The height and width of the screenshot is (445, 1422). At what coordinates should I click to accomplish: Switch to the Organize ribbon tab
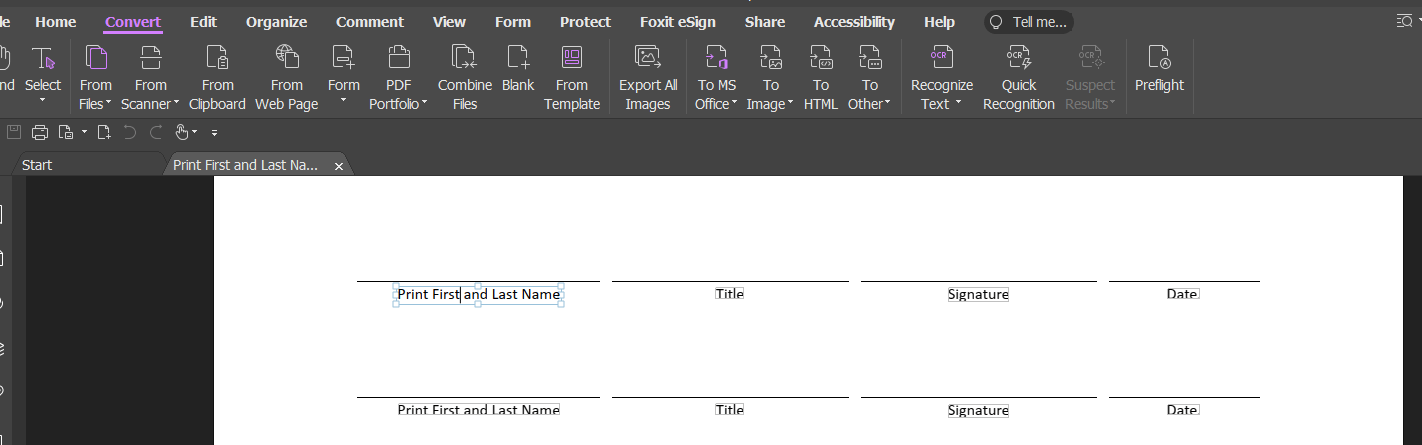click(x=276, y=22)
